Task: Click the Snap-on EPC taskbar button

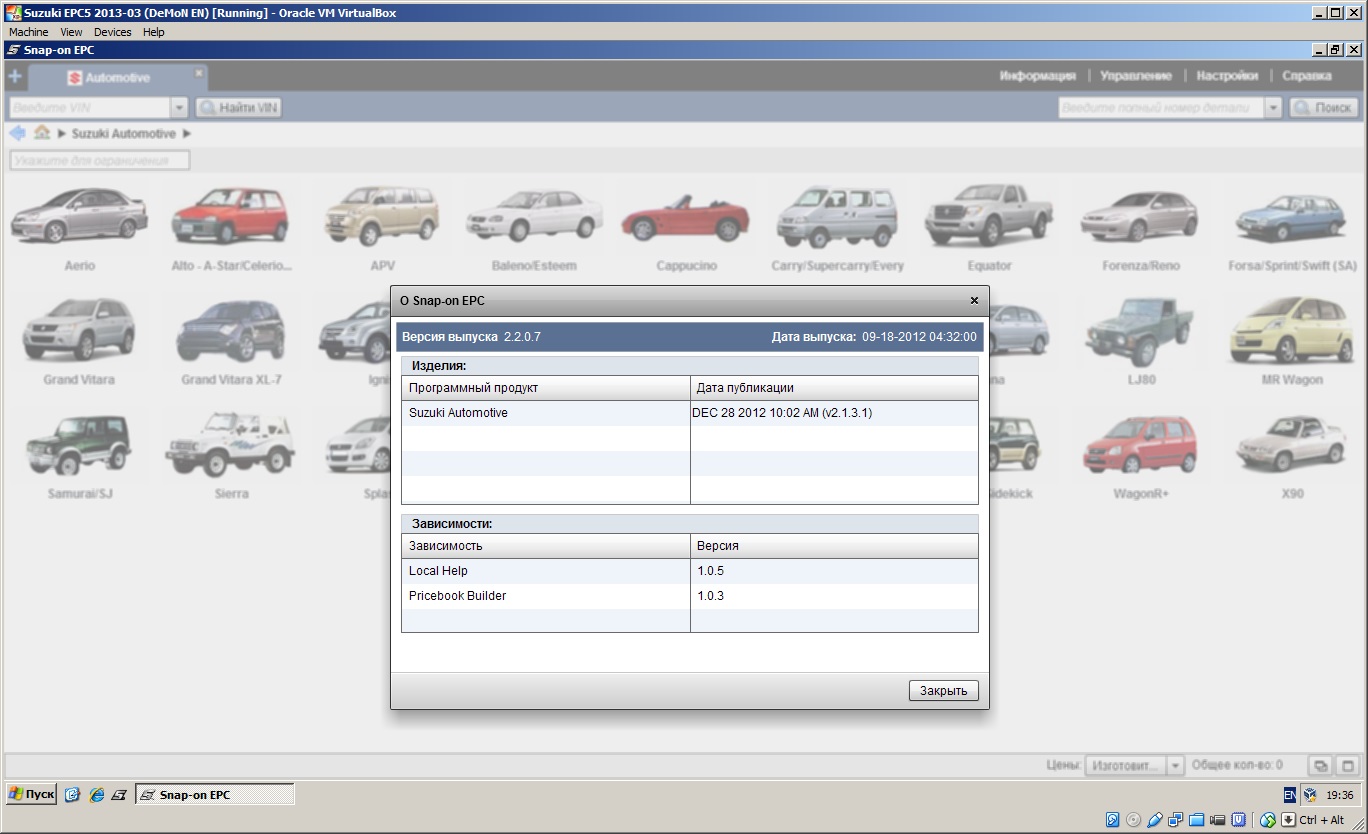Action: [x=215, y=795]
